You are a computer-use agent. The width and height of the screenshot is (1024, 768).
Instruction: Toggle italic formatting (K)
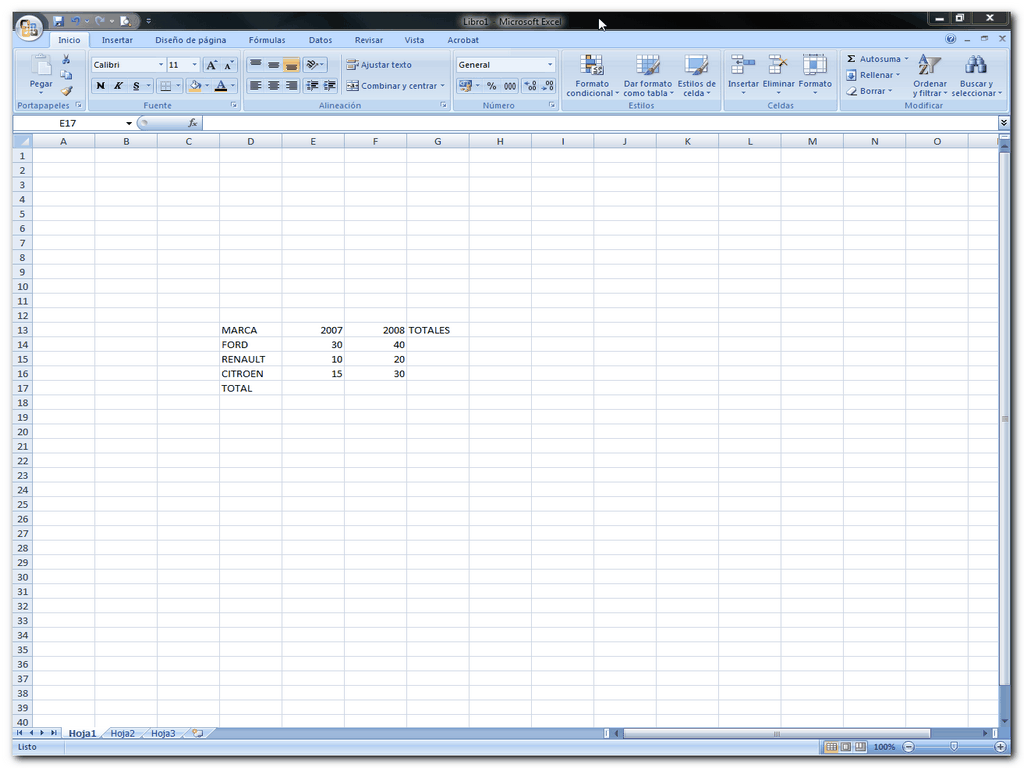tap(118, 86)
